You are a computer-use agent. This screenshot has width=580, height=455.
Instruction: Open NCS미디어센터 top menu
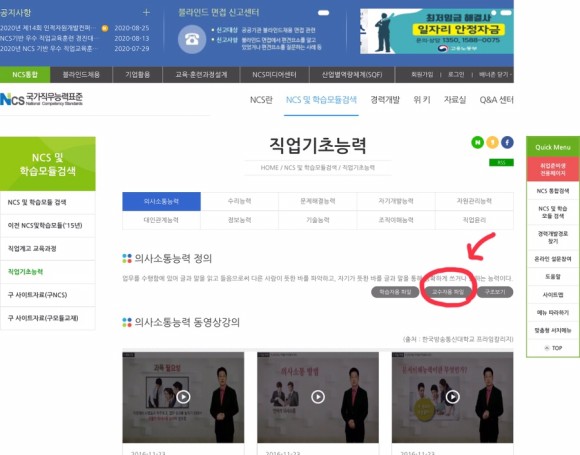[x=274, y=75]
